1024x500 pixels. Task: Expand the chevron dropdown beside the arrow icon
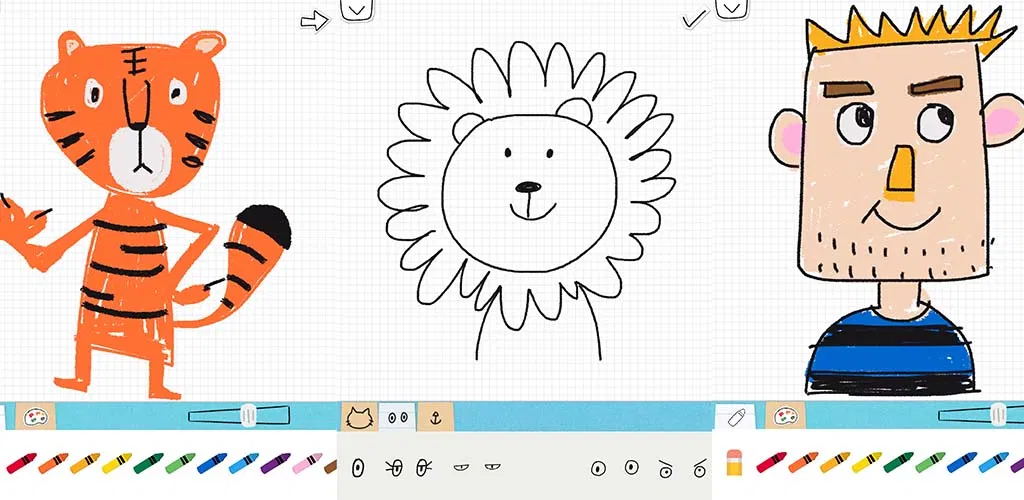(357, 10)
